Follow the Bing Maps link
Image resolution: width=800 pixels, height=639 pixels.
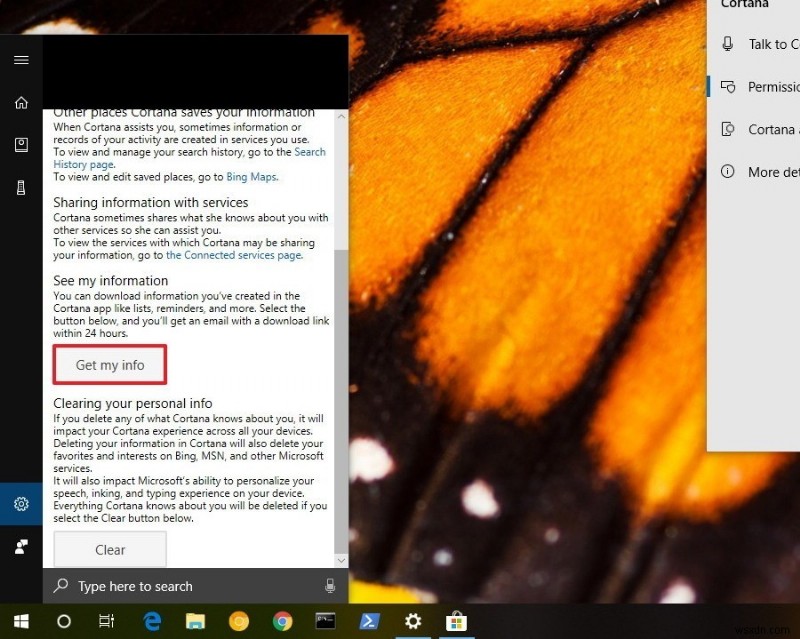coord(252,177)
